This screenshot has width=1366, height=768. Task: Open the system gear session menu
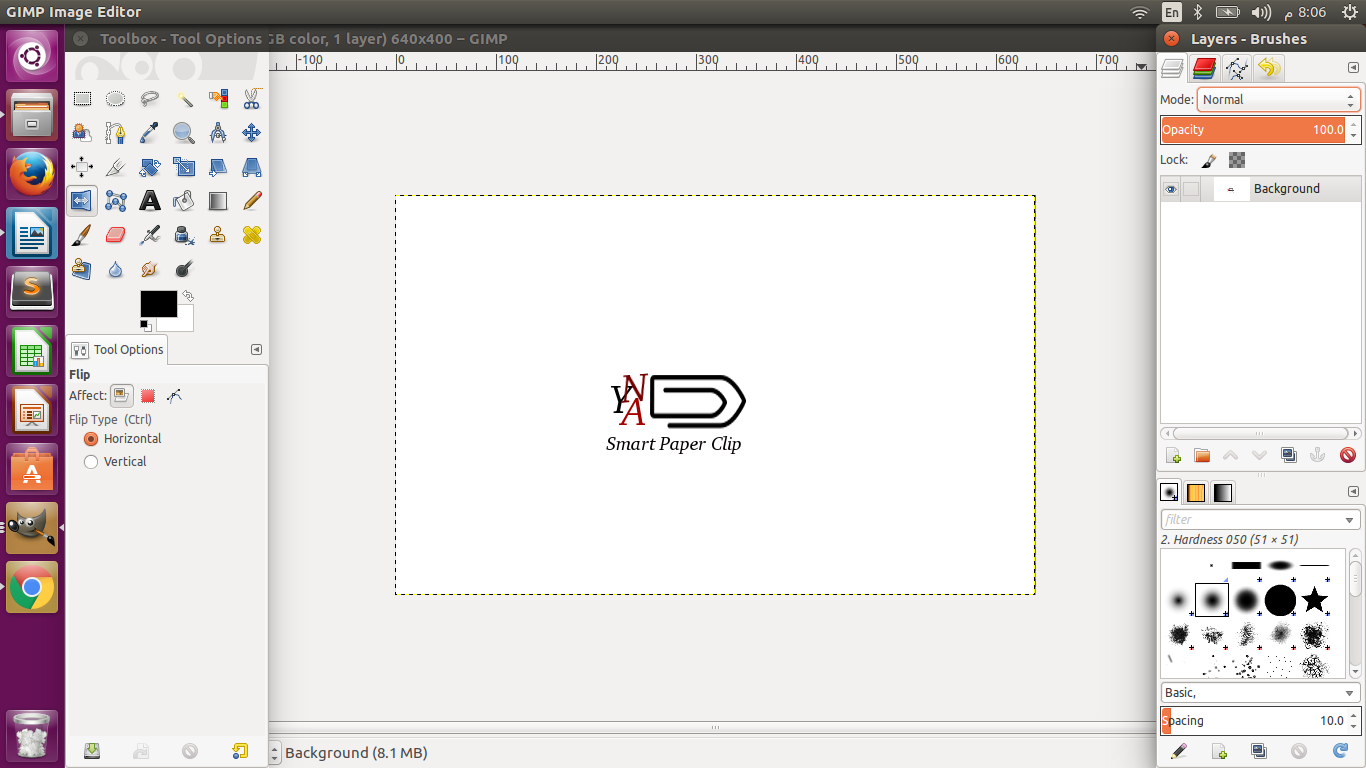(x=1351, y=12)
